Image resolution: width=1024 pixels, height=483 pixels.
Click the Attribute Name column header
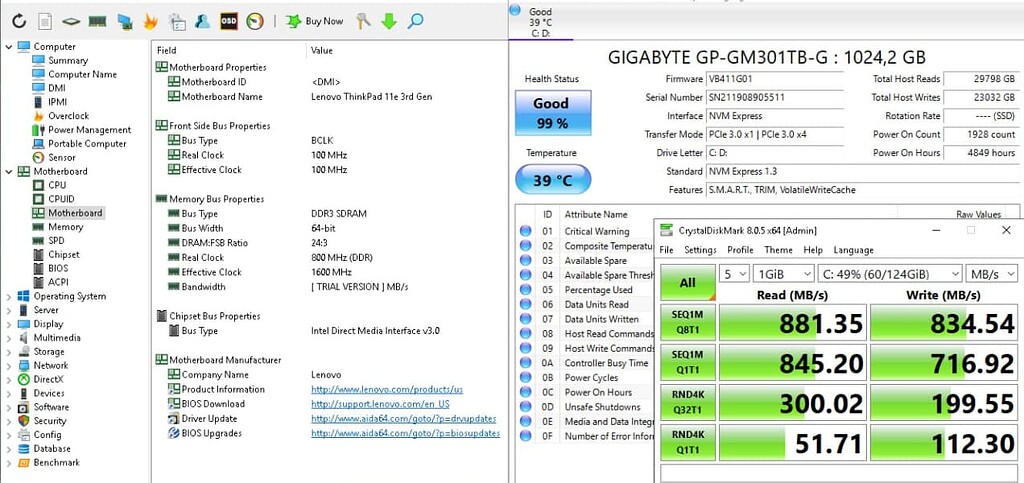[x=596, y=214]
